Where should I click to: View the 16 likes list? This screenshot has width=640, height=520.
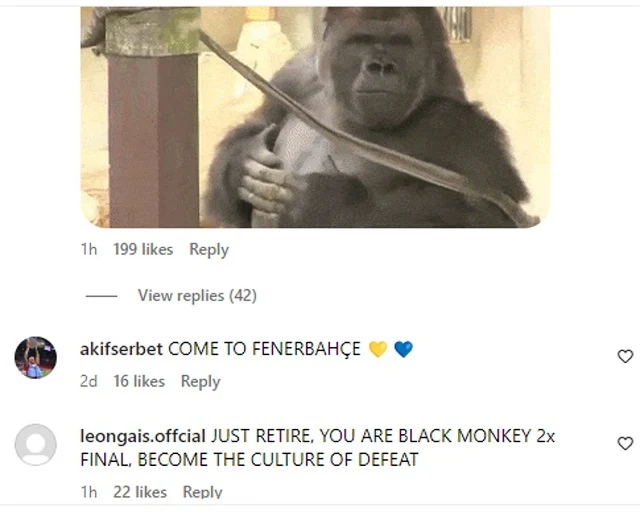[139, 381]
